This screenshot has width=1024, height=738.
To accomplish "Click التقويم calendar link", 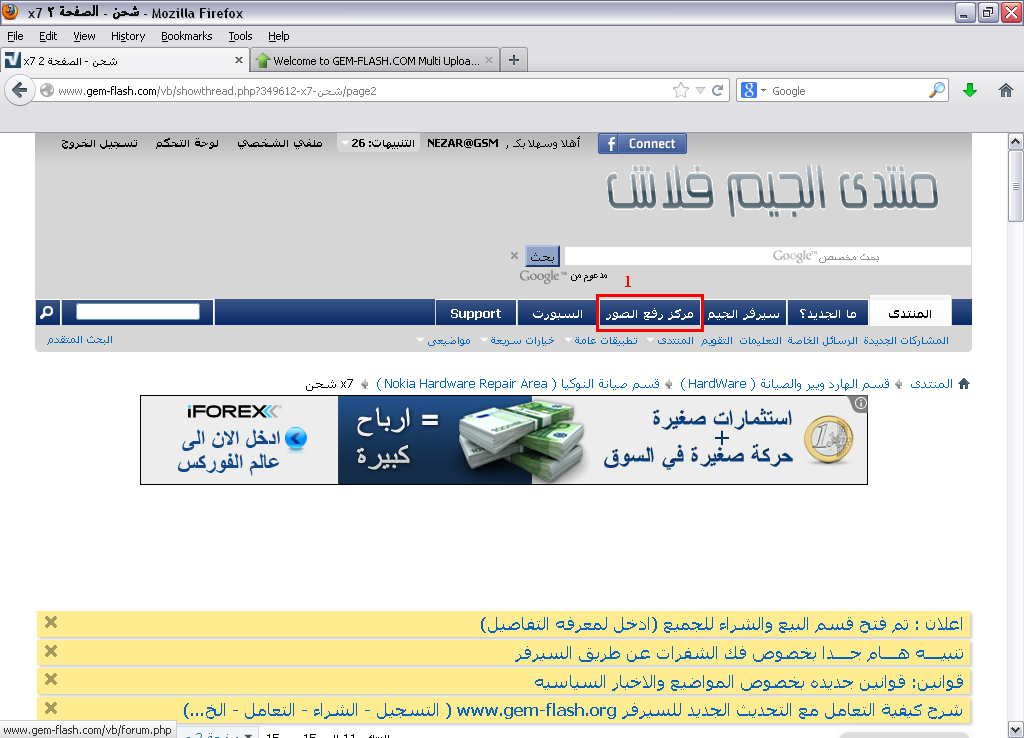I will click(x=717, y=340).
